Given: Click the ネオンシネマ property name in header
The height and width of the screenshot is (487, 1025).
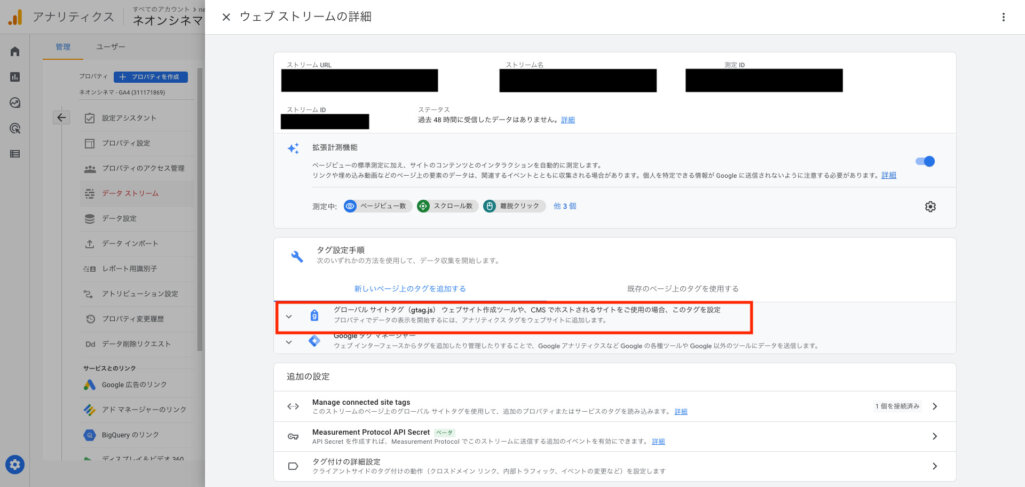Looking at the screenshot, I should 168,21.
